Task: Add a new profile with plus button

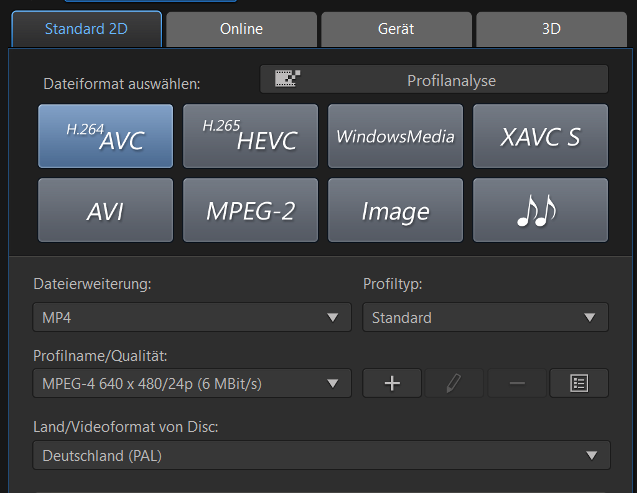Action: point(392,383)
